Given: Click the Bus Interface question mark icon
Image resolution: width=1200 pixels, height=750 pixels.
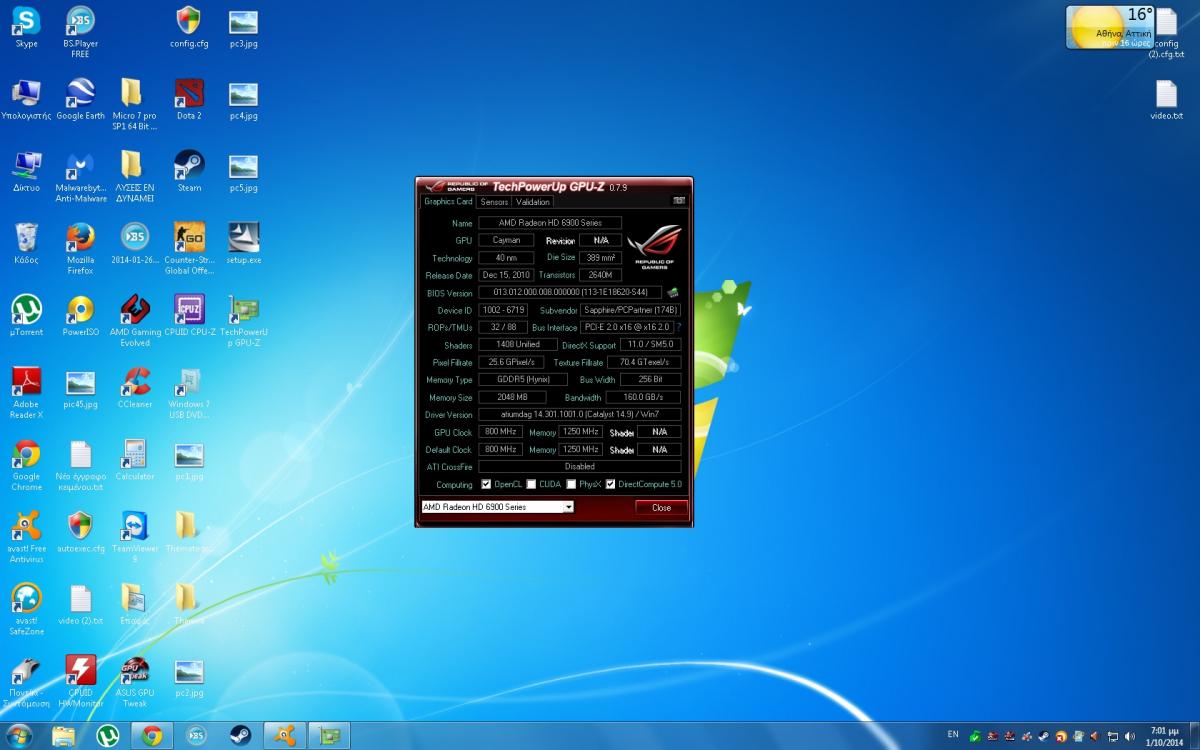Looking at the screenshot, I should 679,327.
